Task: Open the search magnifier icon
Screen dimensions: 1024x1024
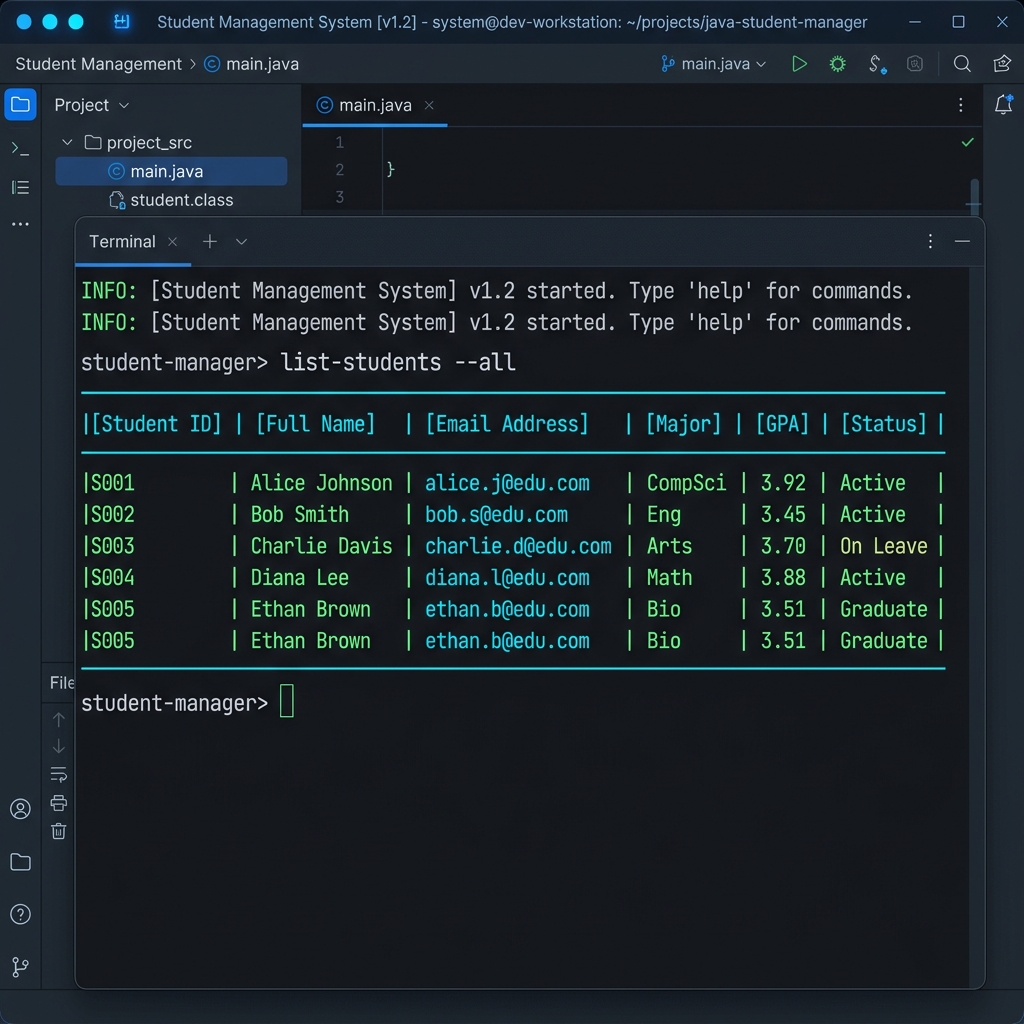Action: [x=961, y=64]
